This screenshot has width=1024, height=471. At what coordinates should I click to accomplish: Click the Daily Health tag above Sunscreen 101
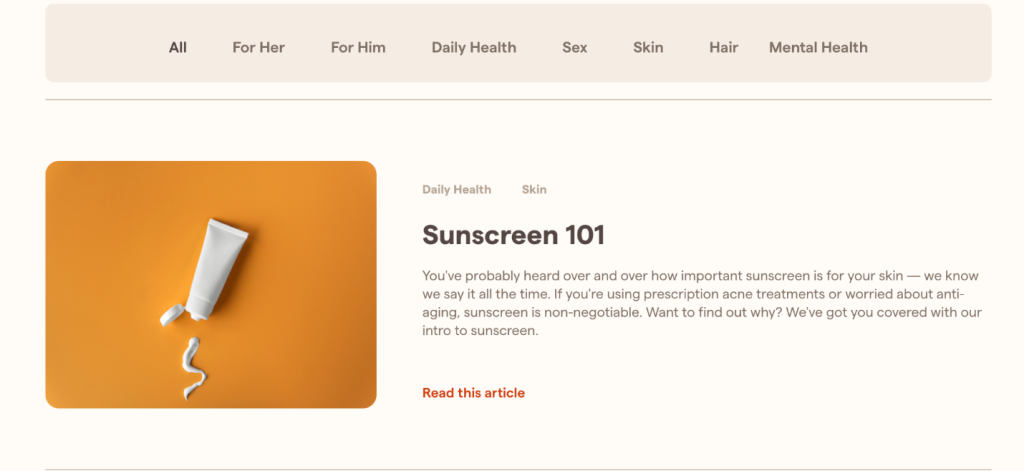456,189
